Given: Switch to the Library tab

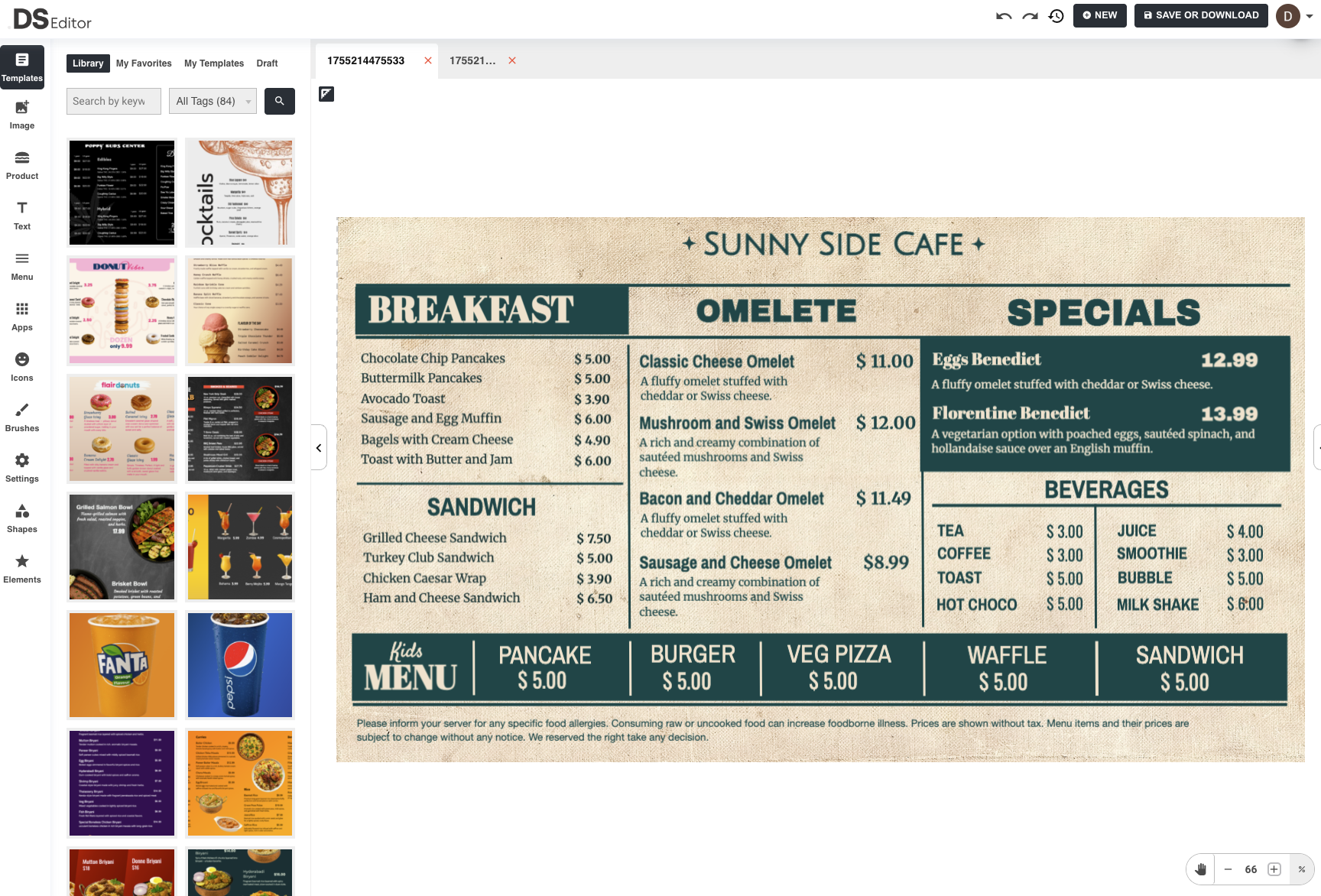Looking at the screenshot, I should point(88,63).
